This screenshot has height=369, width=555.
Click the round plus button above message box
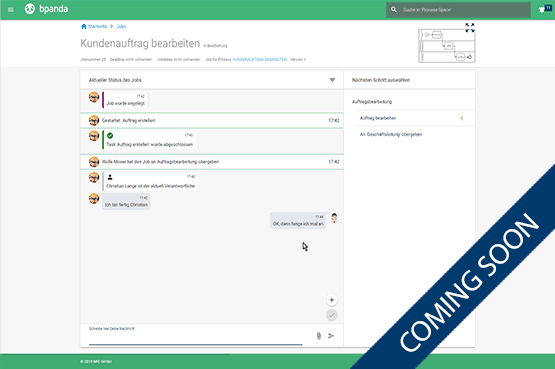tap(332, 300)
